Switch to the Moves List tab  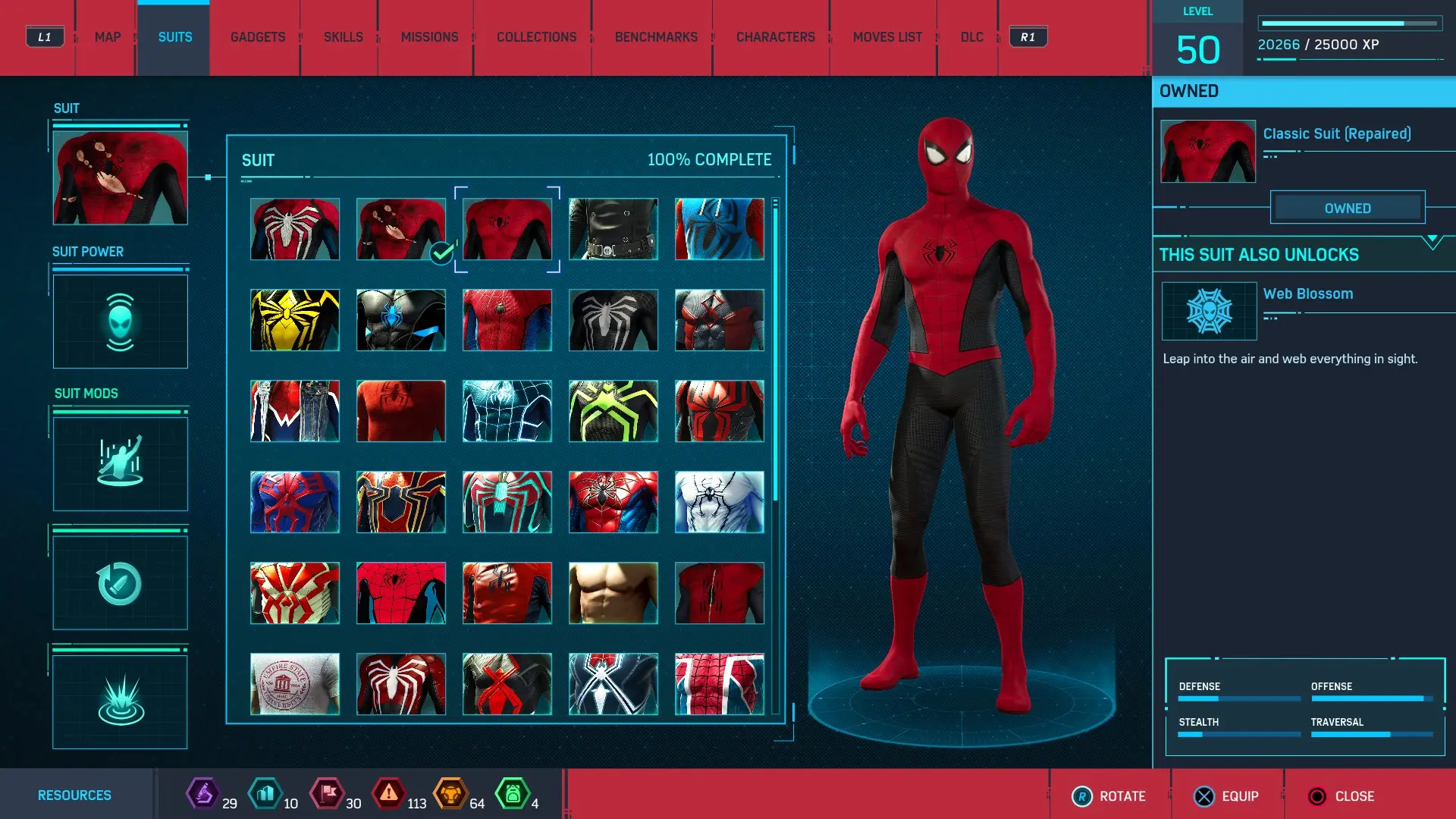(x=887, y=37)
